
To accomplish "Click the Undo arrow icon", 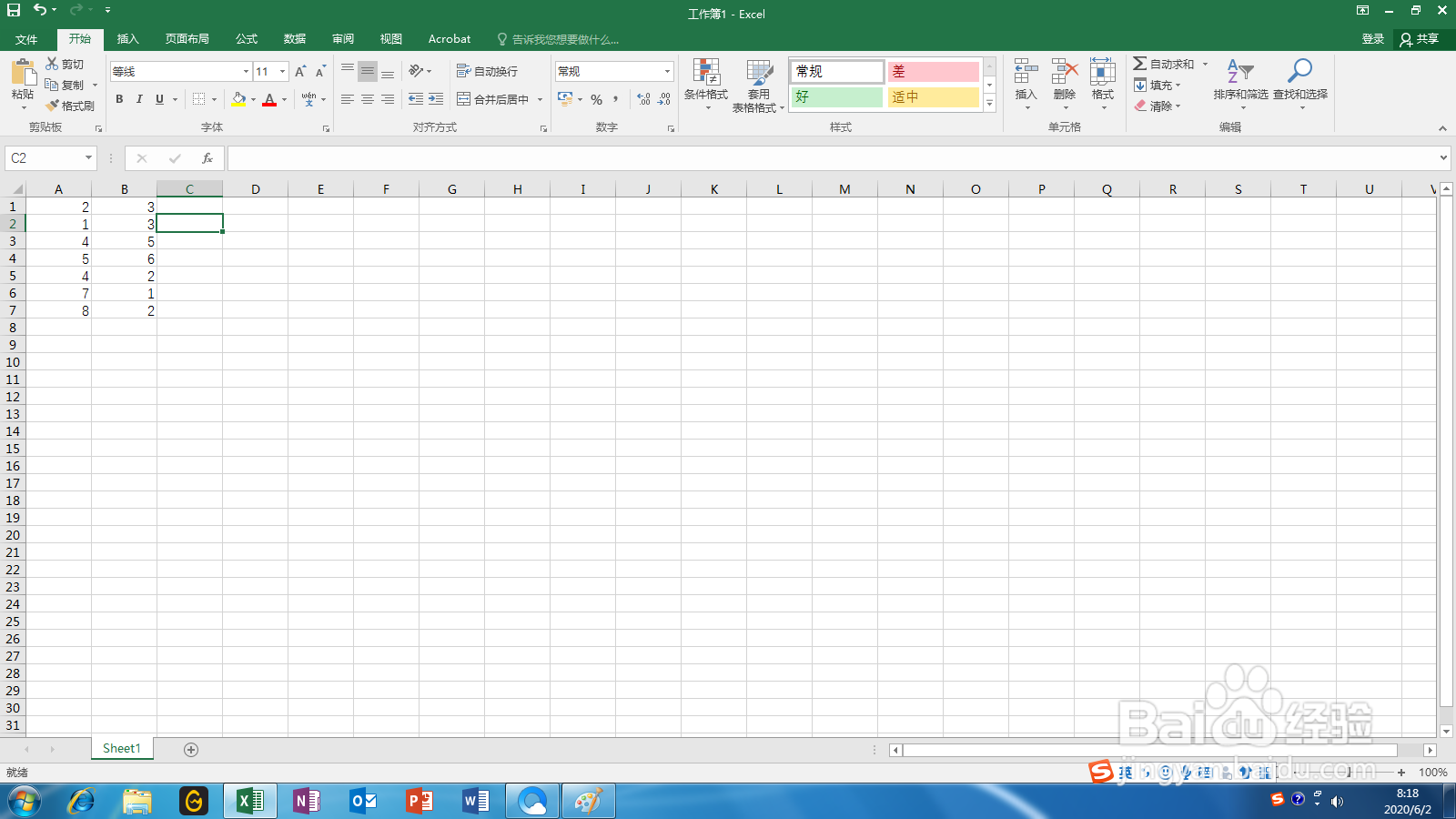I will 40,10.
